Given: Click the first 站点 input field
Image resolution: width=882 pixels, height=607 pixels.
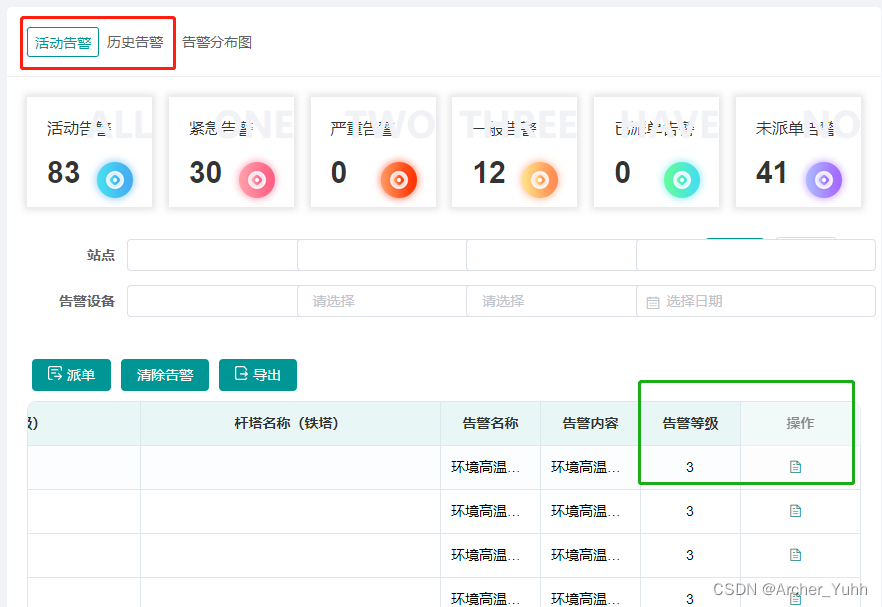Looking at the screenshot, I should (212, 255).
